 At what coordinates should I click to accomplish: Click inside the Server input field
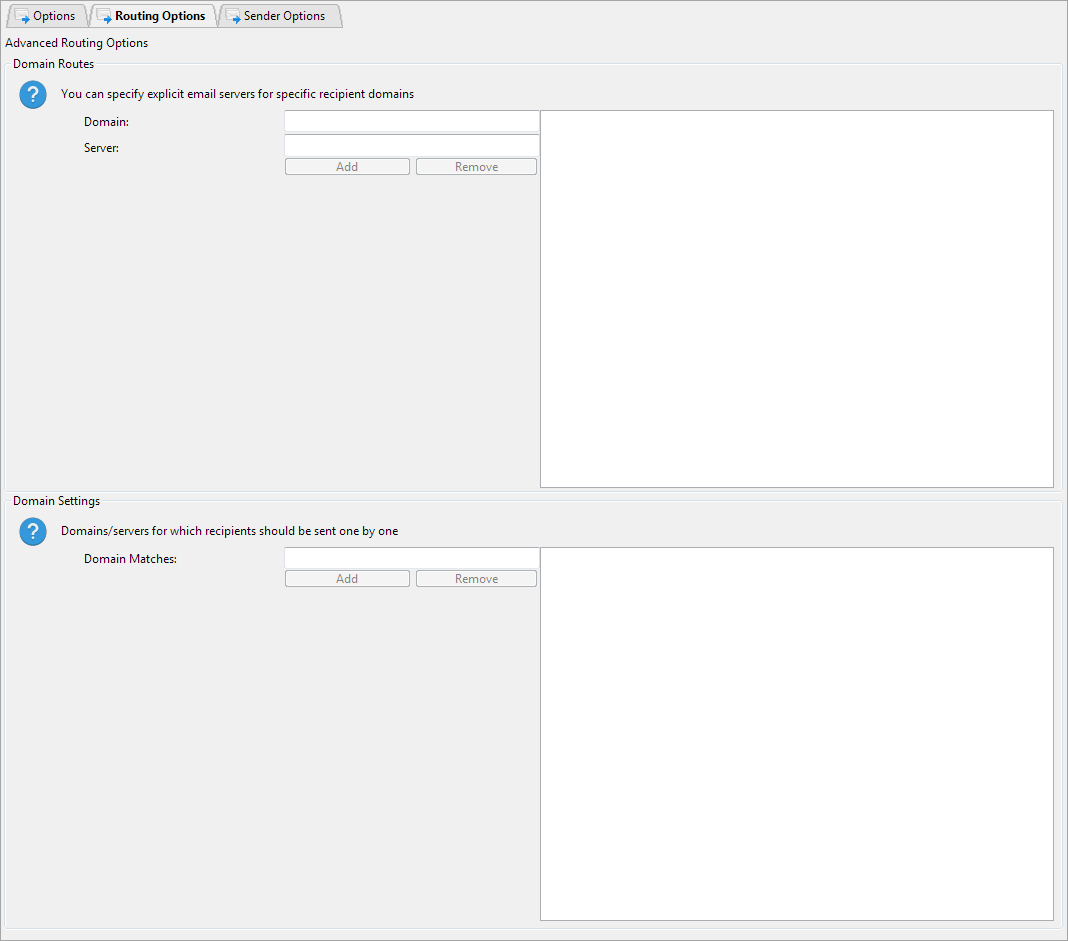411,145
